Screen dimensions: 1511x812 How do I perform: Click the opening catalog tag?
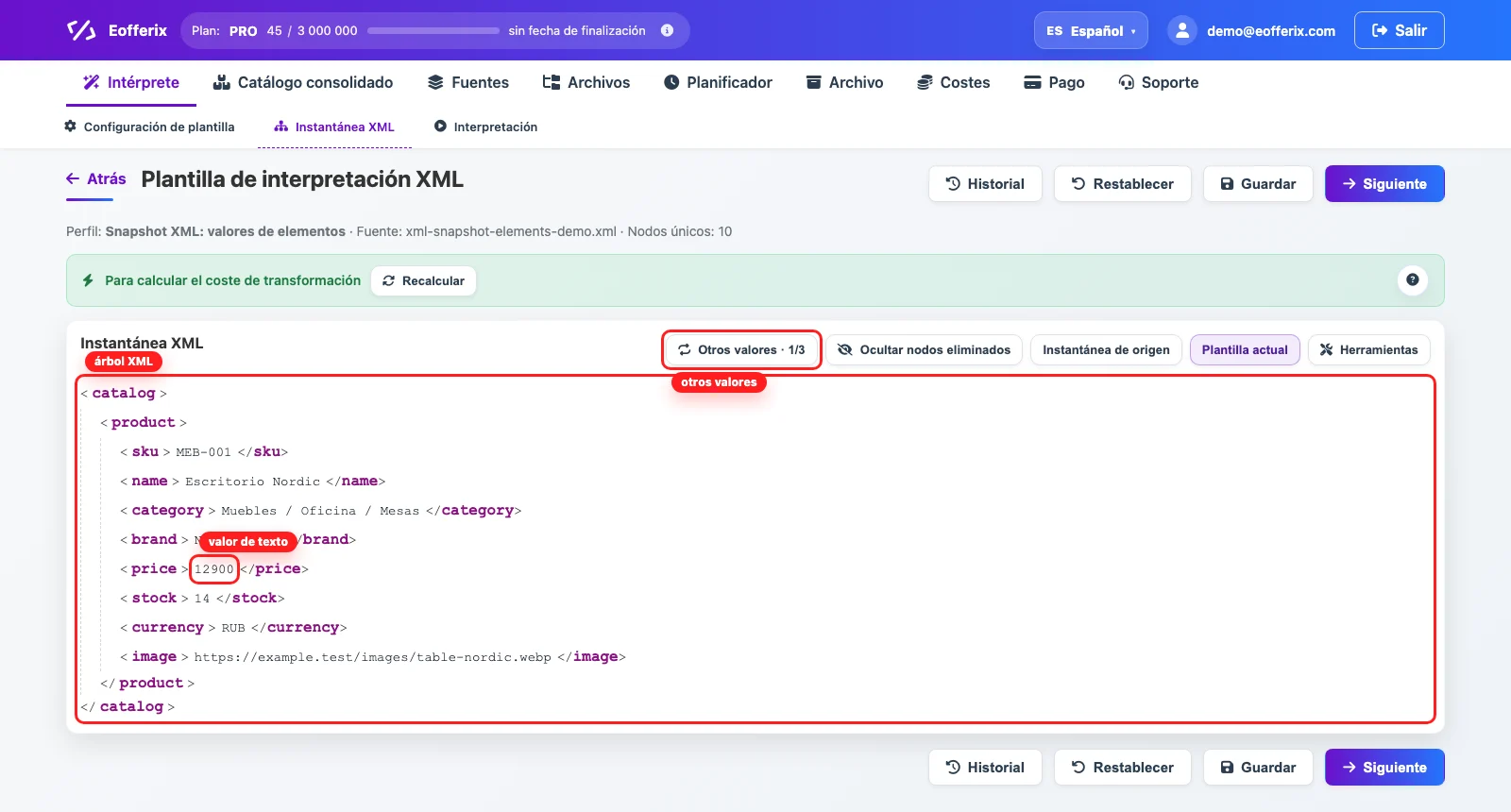[x=124, y=393]
